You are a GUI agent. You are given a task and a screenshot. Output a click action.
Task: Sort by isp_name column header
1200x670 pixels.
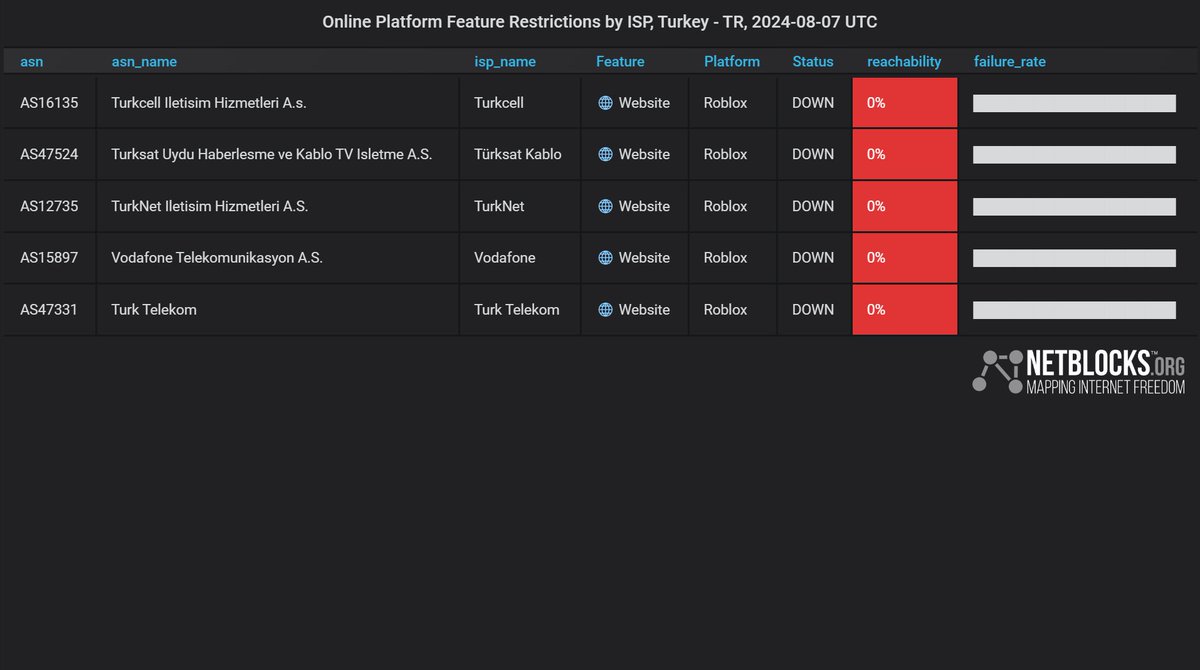[x=505, y=62]
